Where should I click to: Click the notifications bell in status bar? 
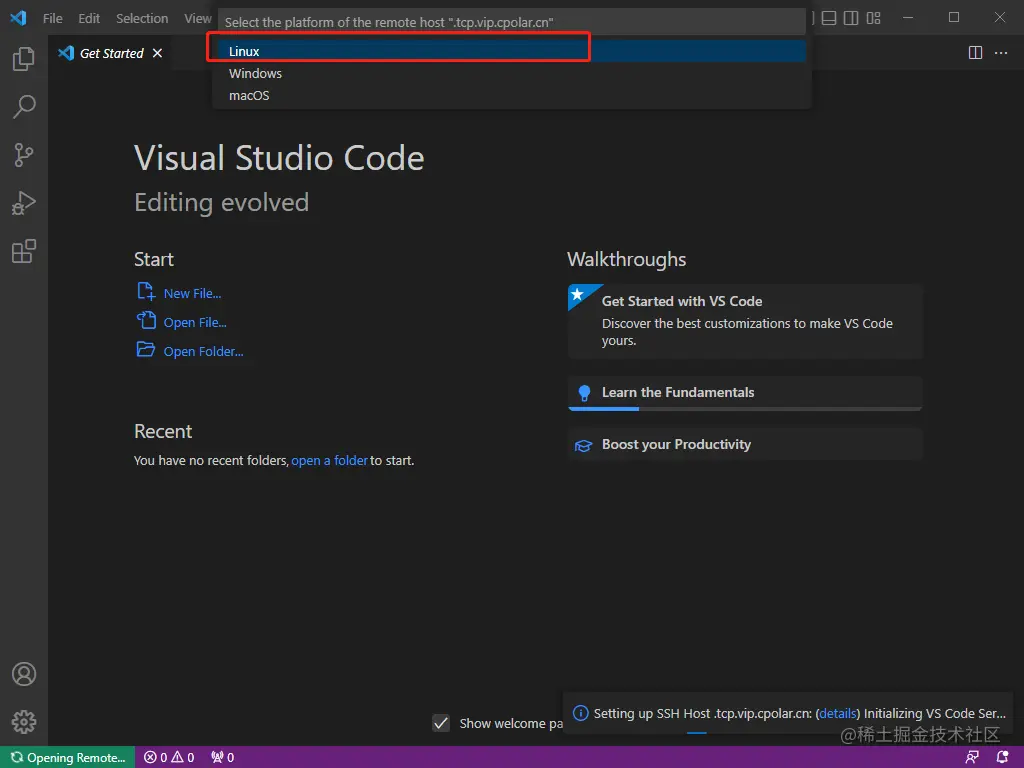[1002, 757]
